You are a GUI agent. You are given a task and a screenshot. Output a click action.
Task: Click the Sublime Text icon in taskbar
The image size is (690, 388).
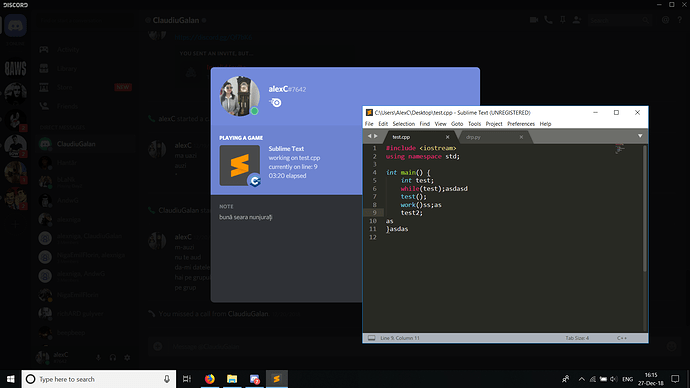276,379
